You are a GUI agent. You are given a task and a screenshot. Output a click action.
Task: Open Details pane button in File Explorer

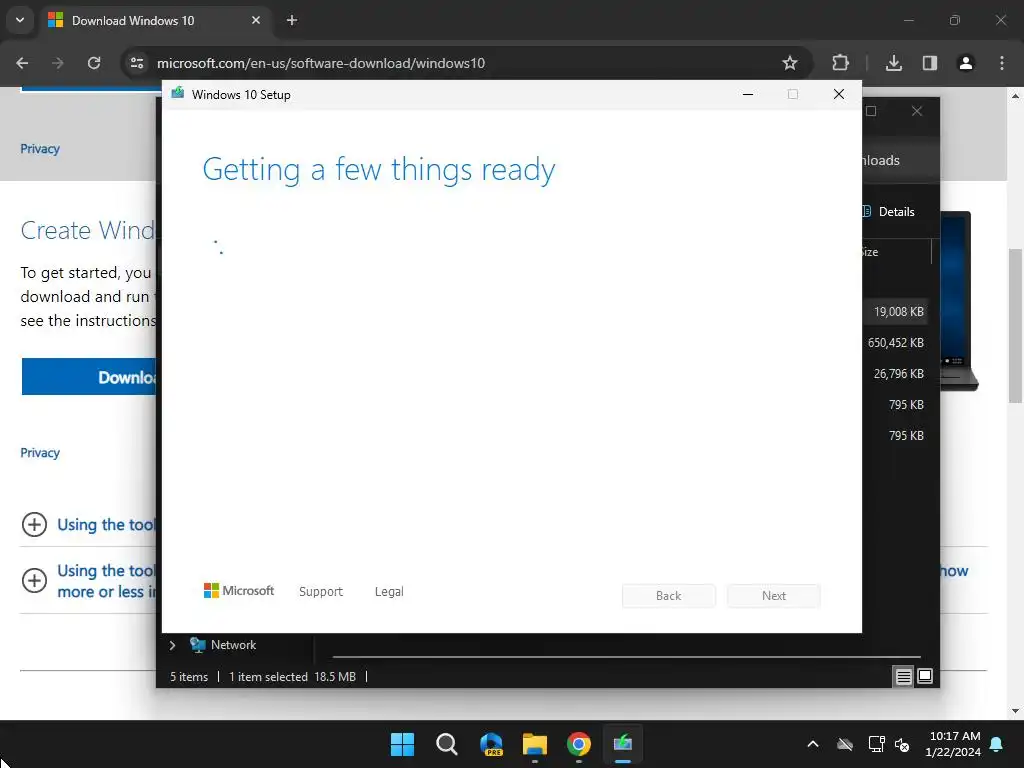pos(888,212)
